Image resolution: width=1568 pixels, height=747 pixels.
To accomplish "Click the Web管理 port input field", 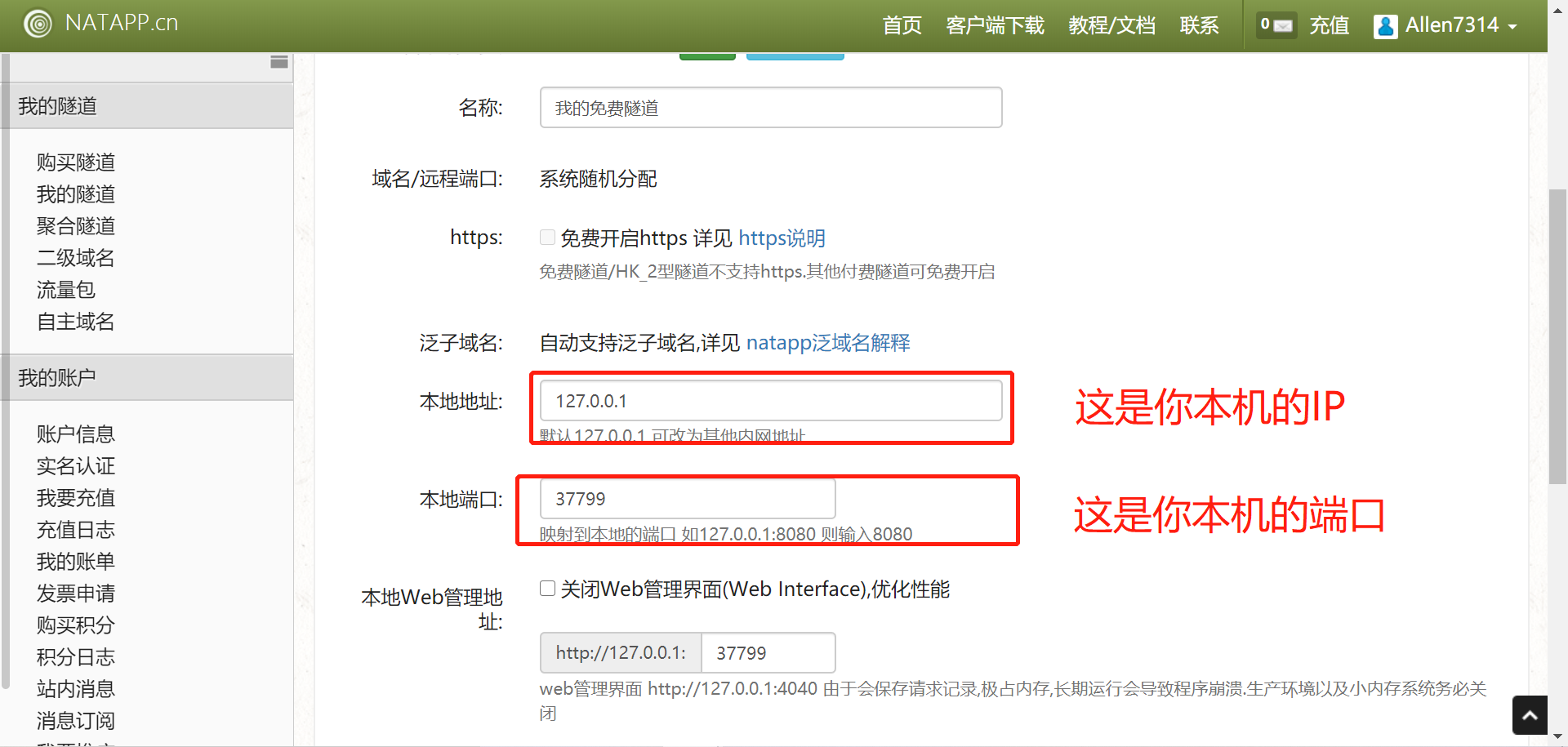I will click(768, 653).
